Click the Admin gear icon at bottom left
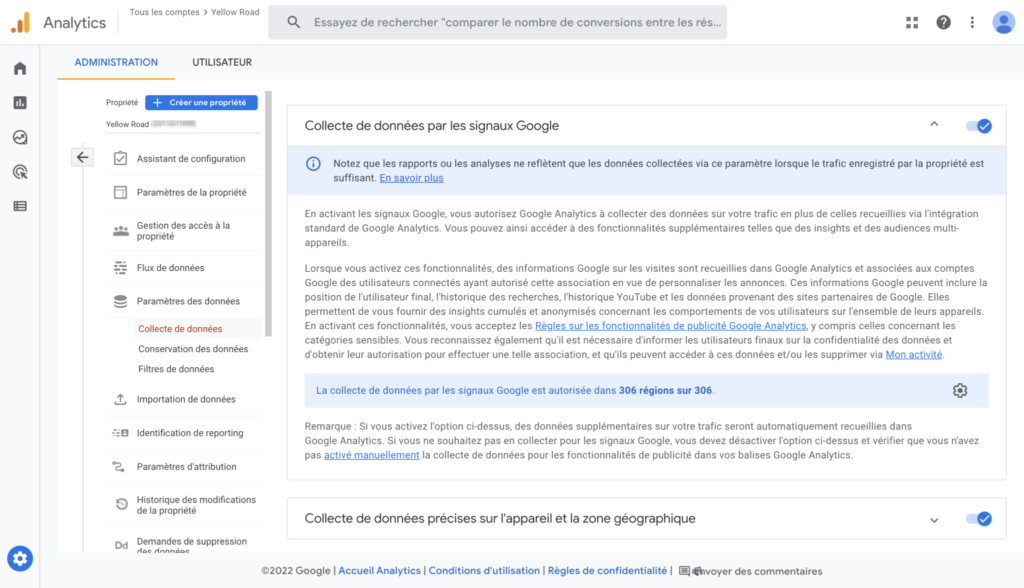1024x588 pixels. point(20,558)
